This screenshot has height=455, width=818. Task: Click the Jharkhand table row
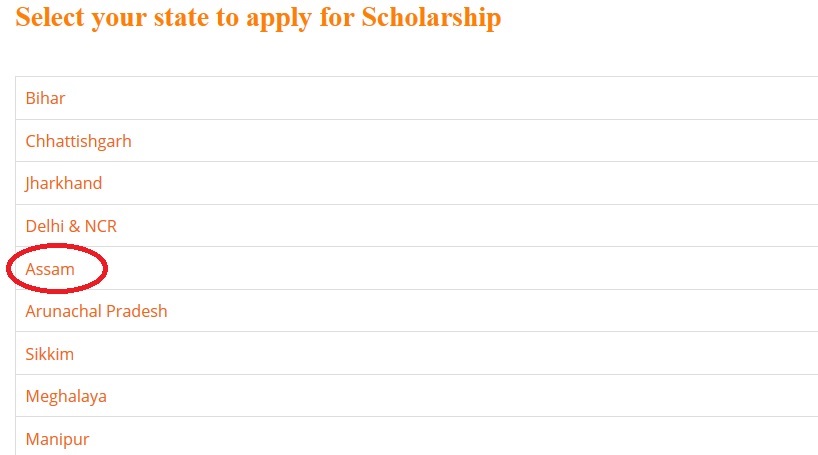417,183
